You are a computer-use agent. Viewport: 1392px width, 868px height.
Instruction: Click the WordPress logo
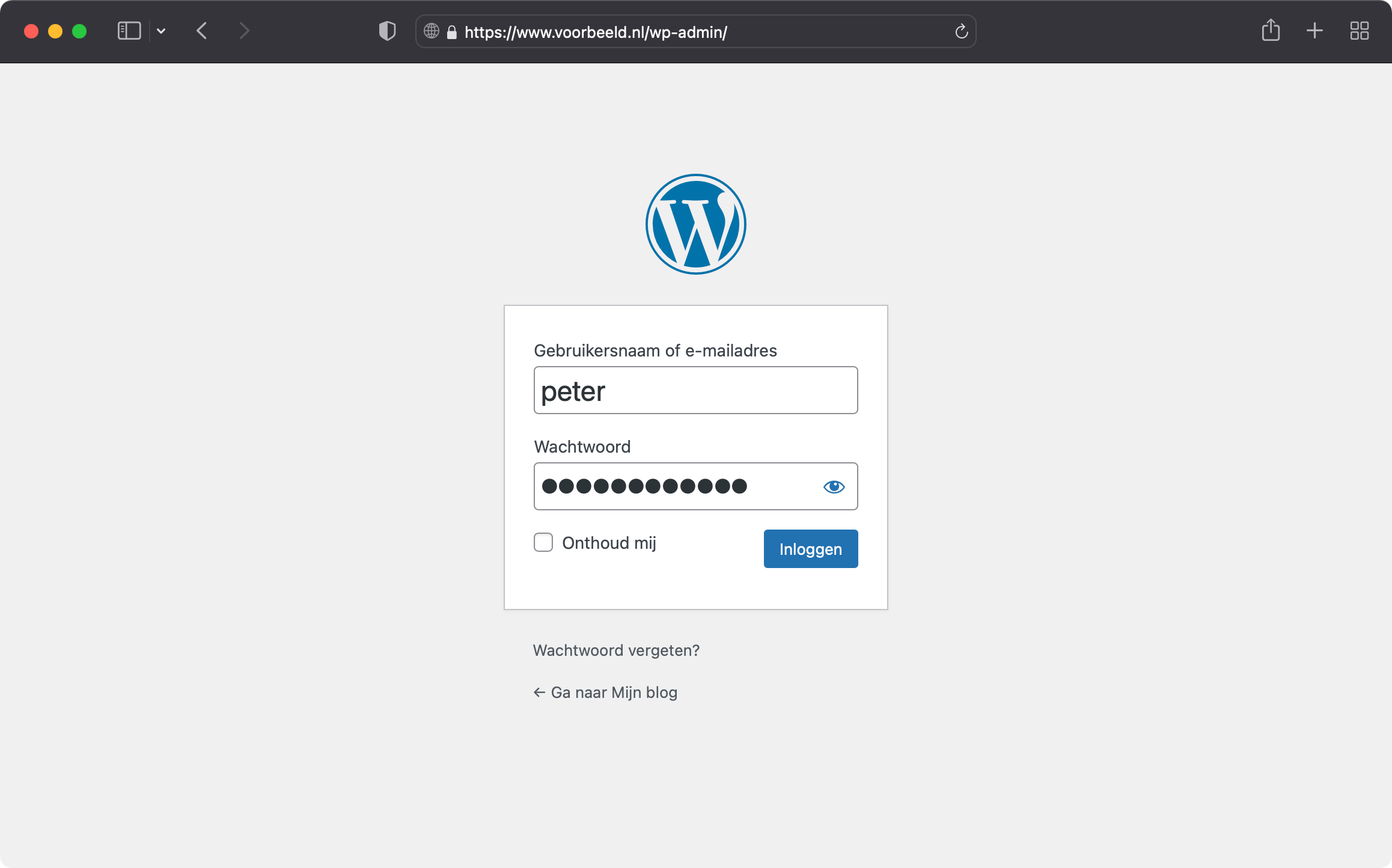[696, 224]
